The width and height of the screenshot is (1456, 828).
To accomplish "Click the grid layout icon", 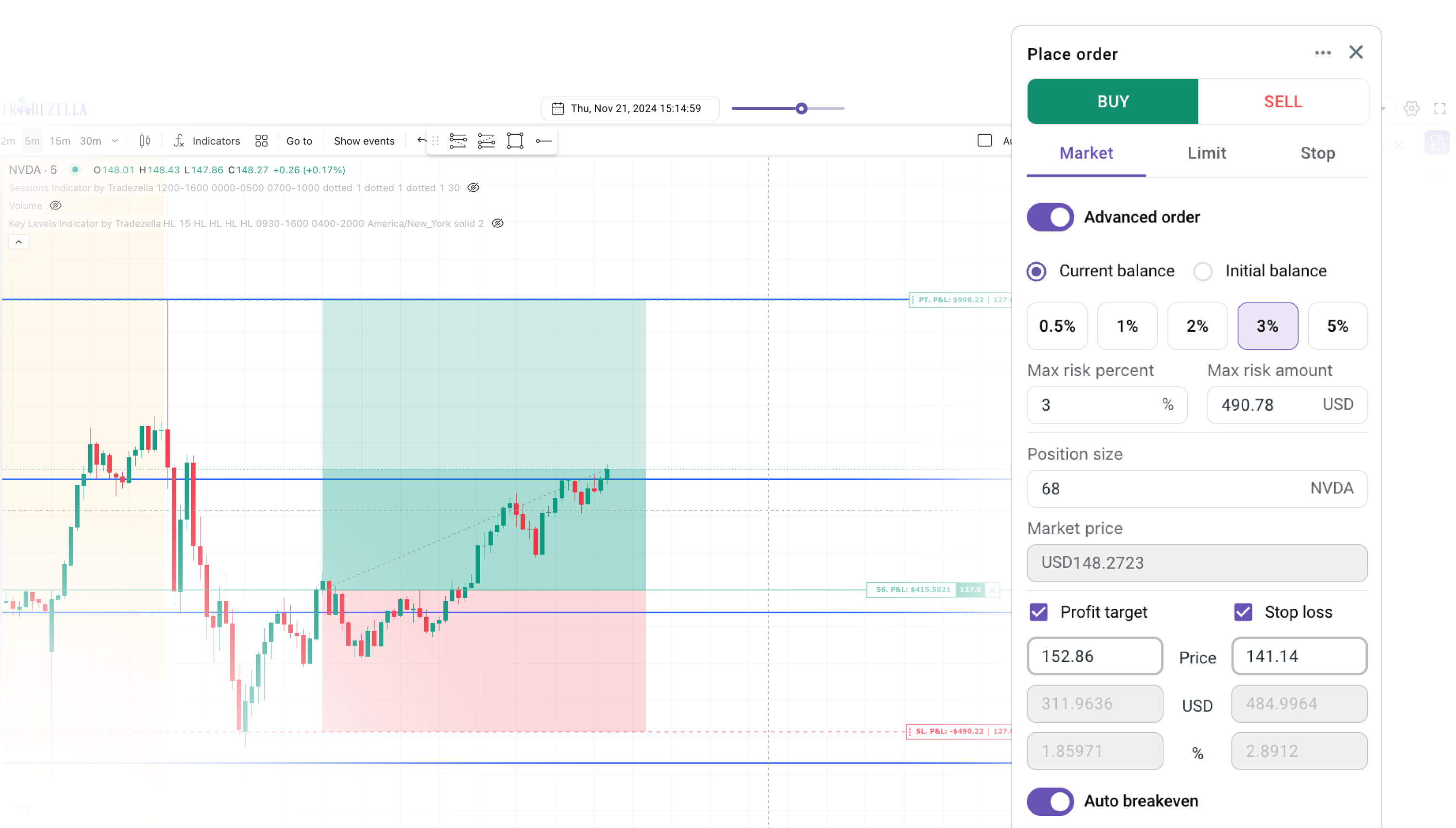I will (x=261, y=141).
